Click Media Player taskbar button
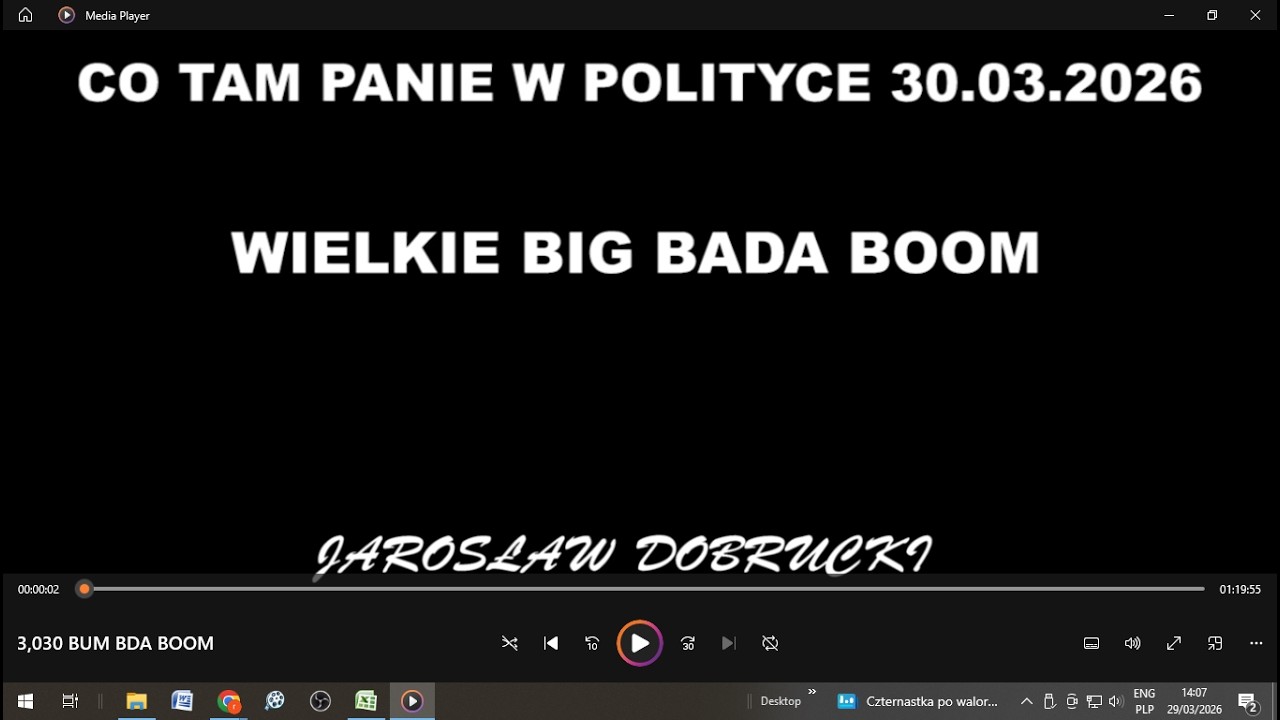 click(412, 701)
